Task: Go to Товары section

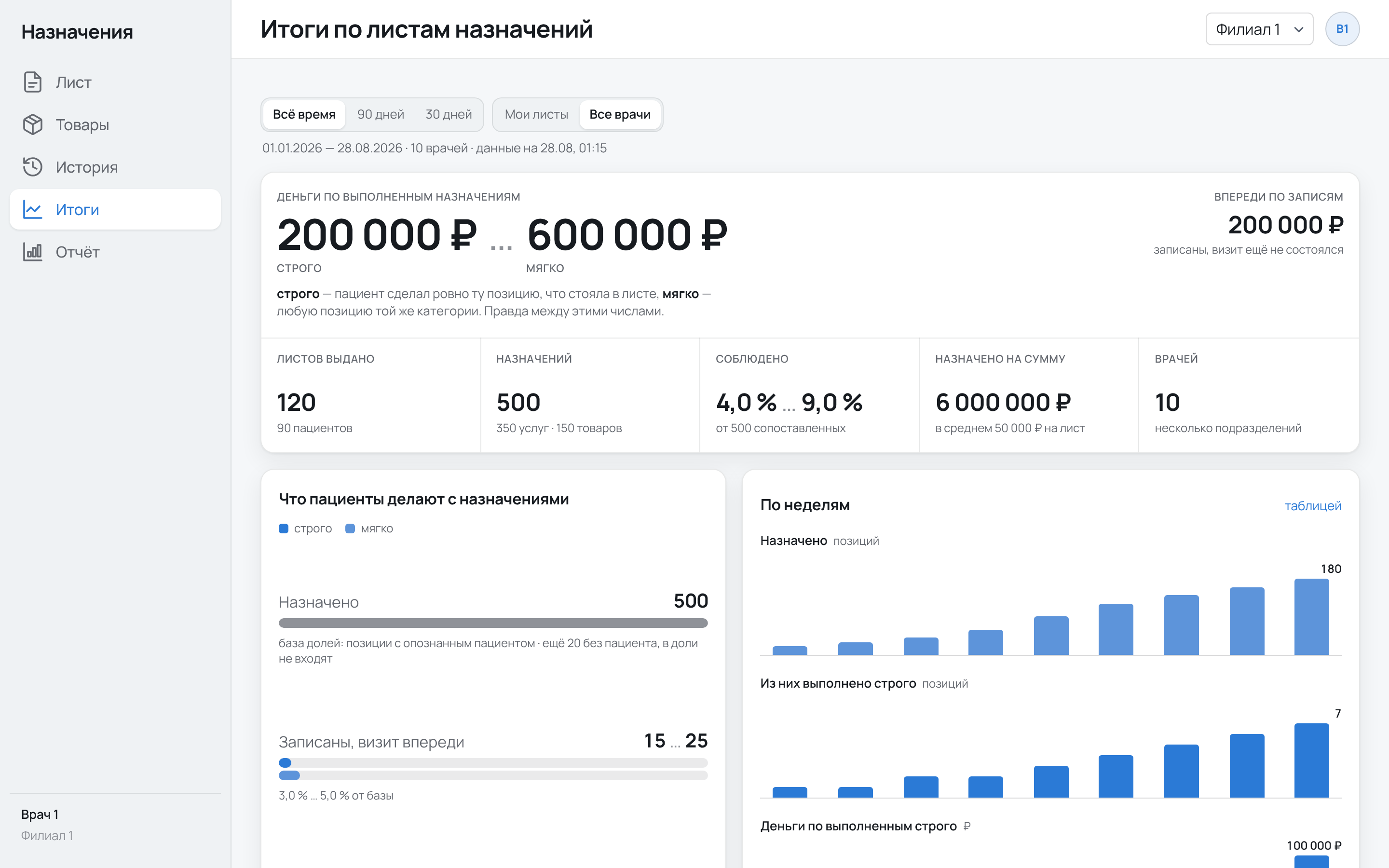Action: (115, 124)
